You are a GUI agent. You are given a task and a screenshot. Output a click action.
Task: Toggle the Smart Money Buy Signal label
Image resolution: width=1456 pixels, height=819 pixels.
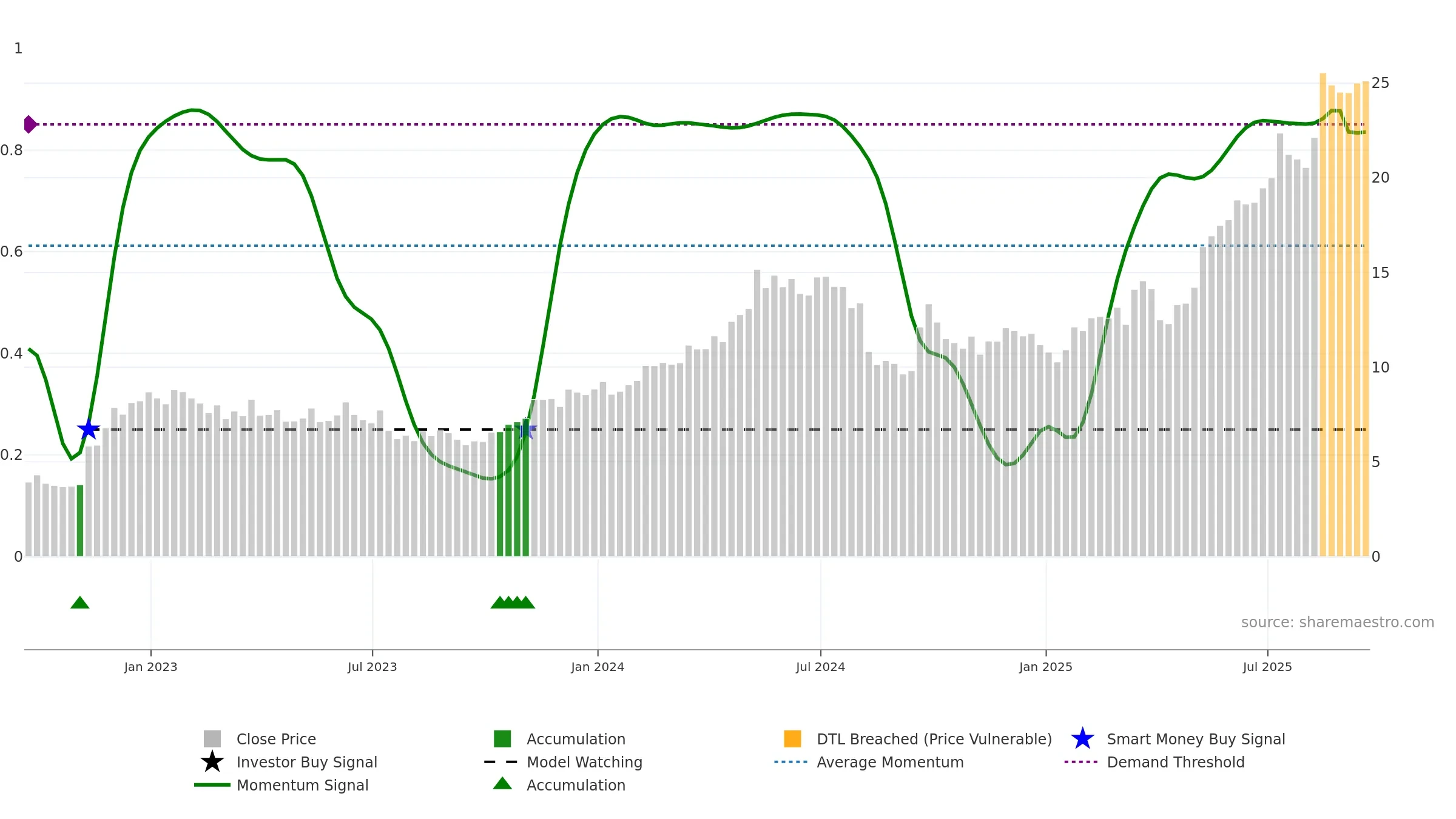click(x=1196, y=739)
